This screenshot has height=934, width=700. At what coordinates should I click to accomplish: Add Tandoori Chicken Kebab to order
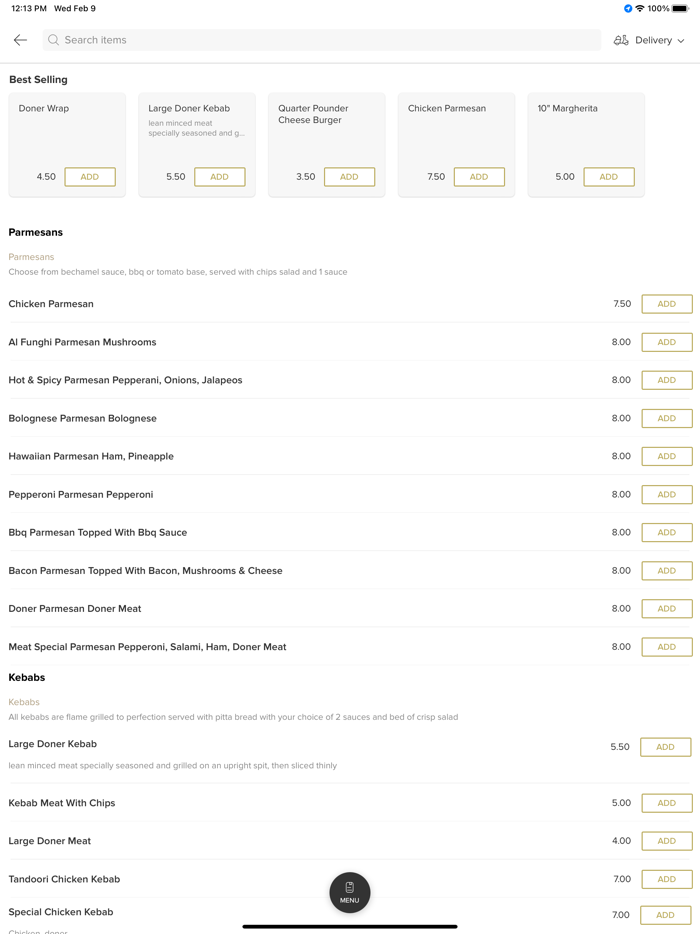[x=665, y=879]
